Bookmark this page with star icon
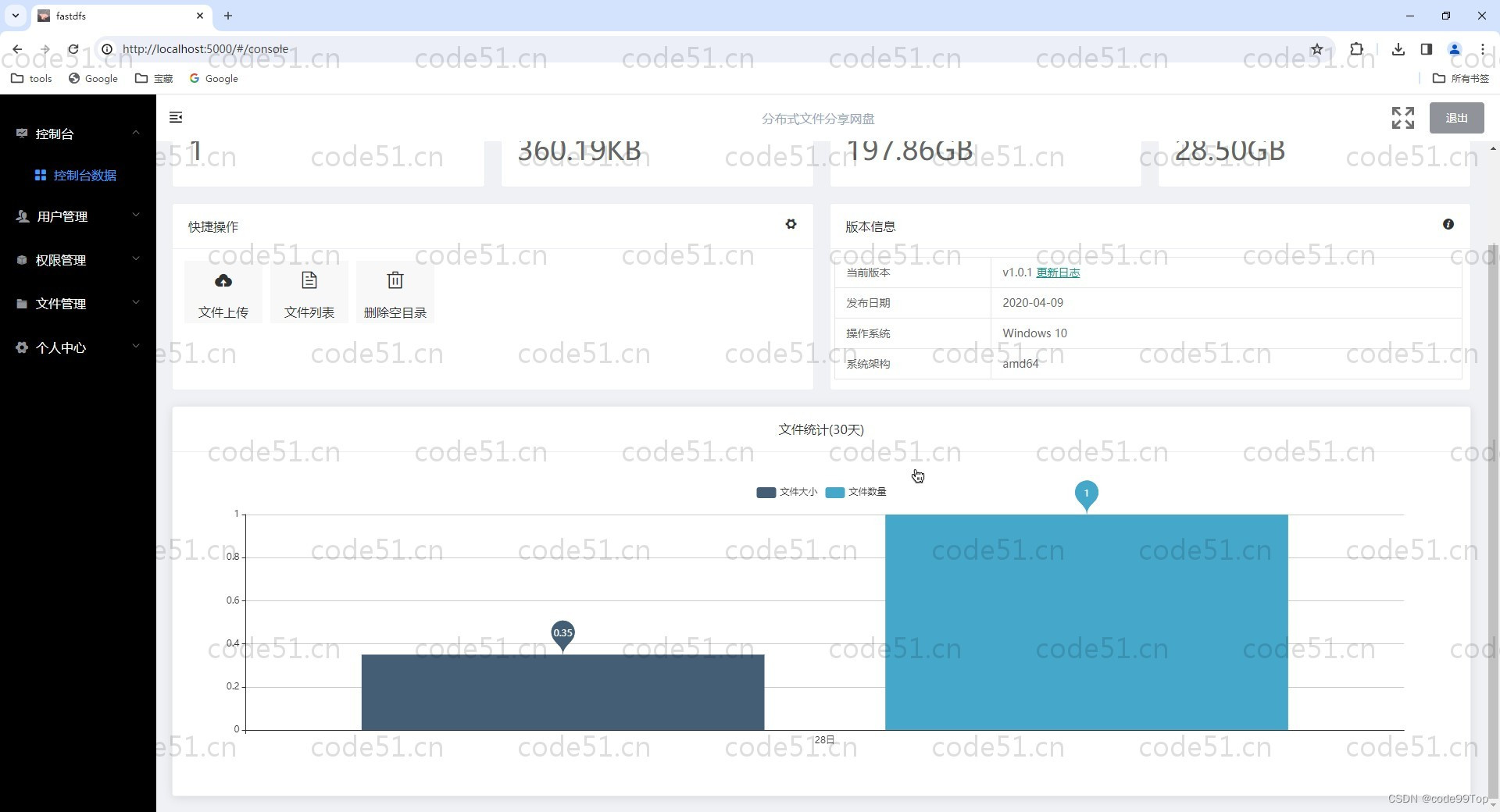This screenshot has width=1500, height=812. pos(1316,48)
